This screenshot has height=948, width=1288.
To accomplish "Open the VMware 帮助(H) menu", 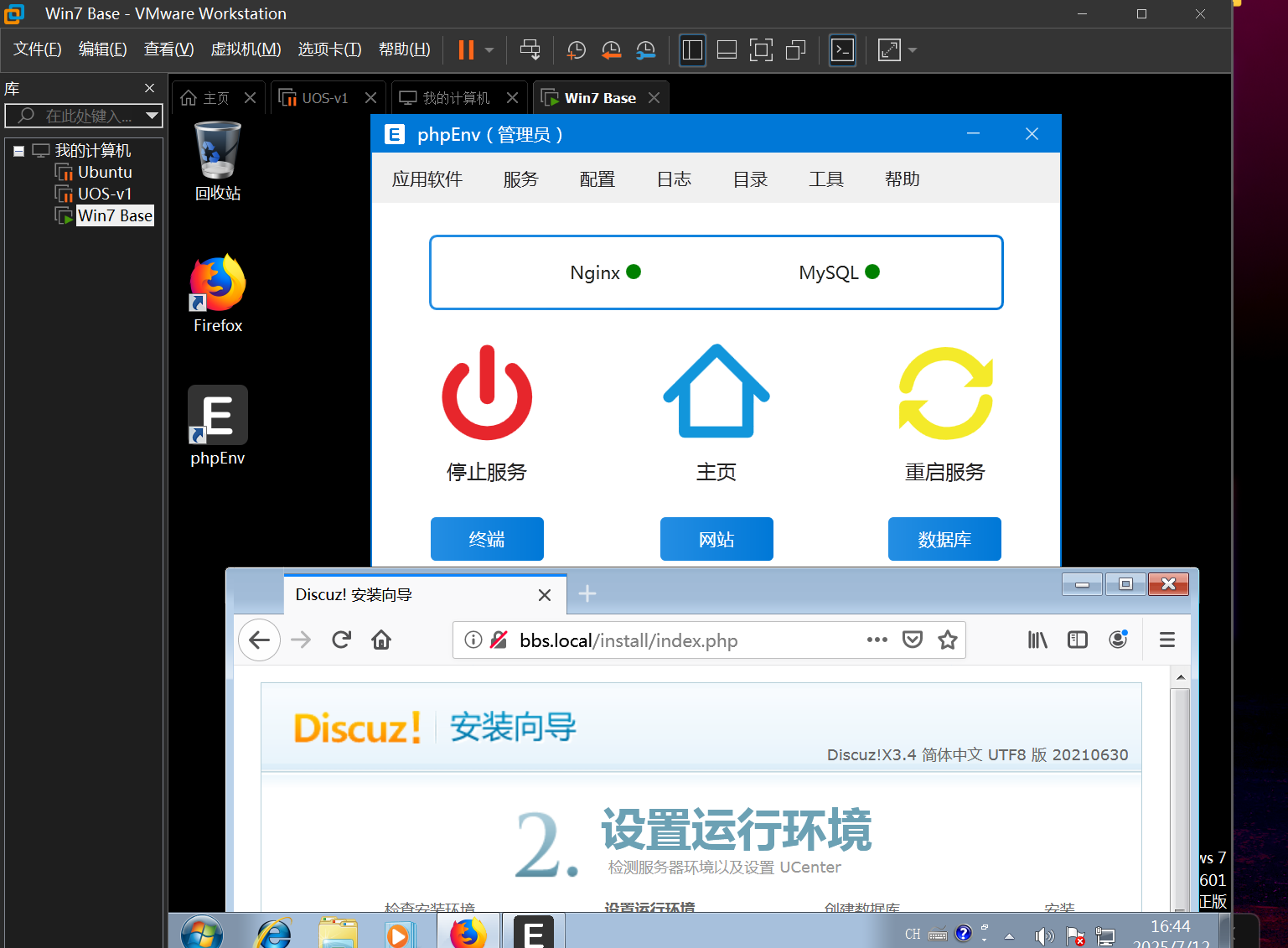I will coord(404,49).
